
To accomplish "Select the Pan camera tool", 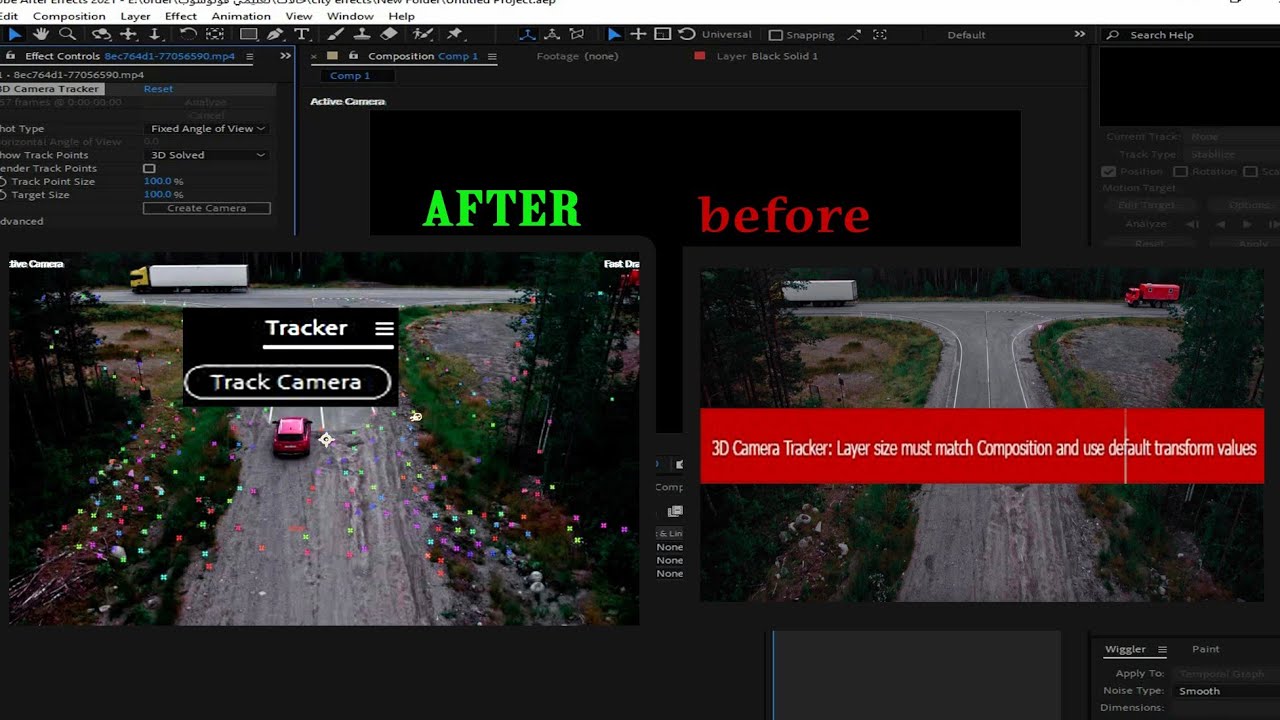I will 128,34.
